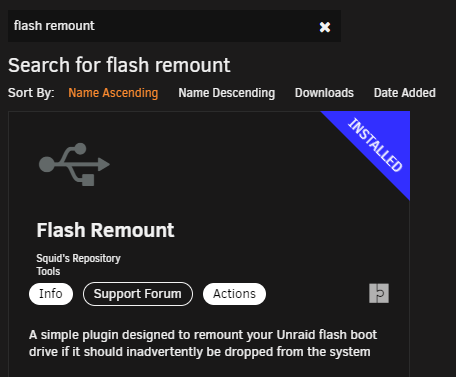Image resolution: width=456 pixels, height=377 pixels.
Task: Click the 'Search for flash remount' heading
Action: pyautogui.click(x=119, y=65)
